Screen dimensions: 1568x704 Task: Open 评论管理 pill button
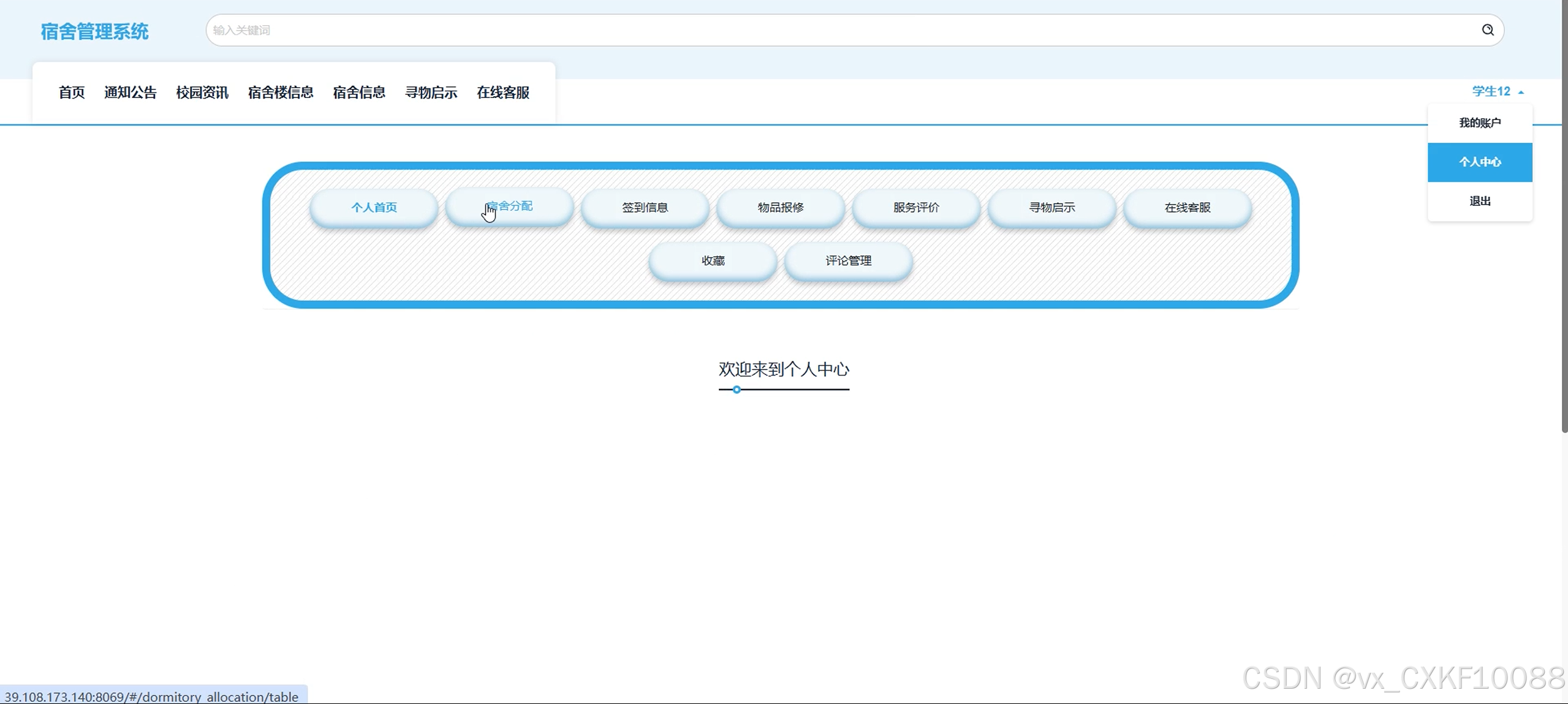point(848,261)
